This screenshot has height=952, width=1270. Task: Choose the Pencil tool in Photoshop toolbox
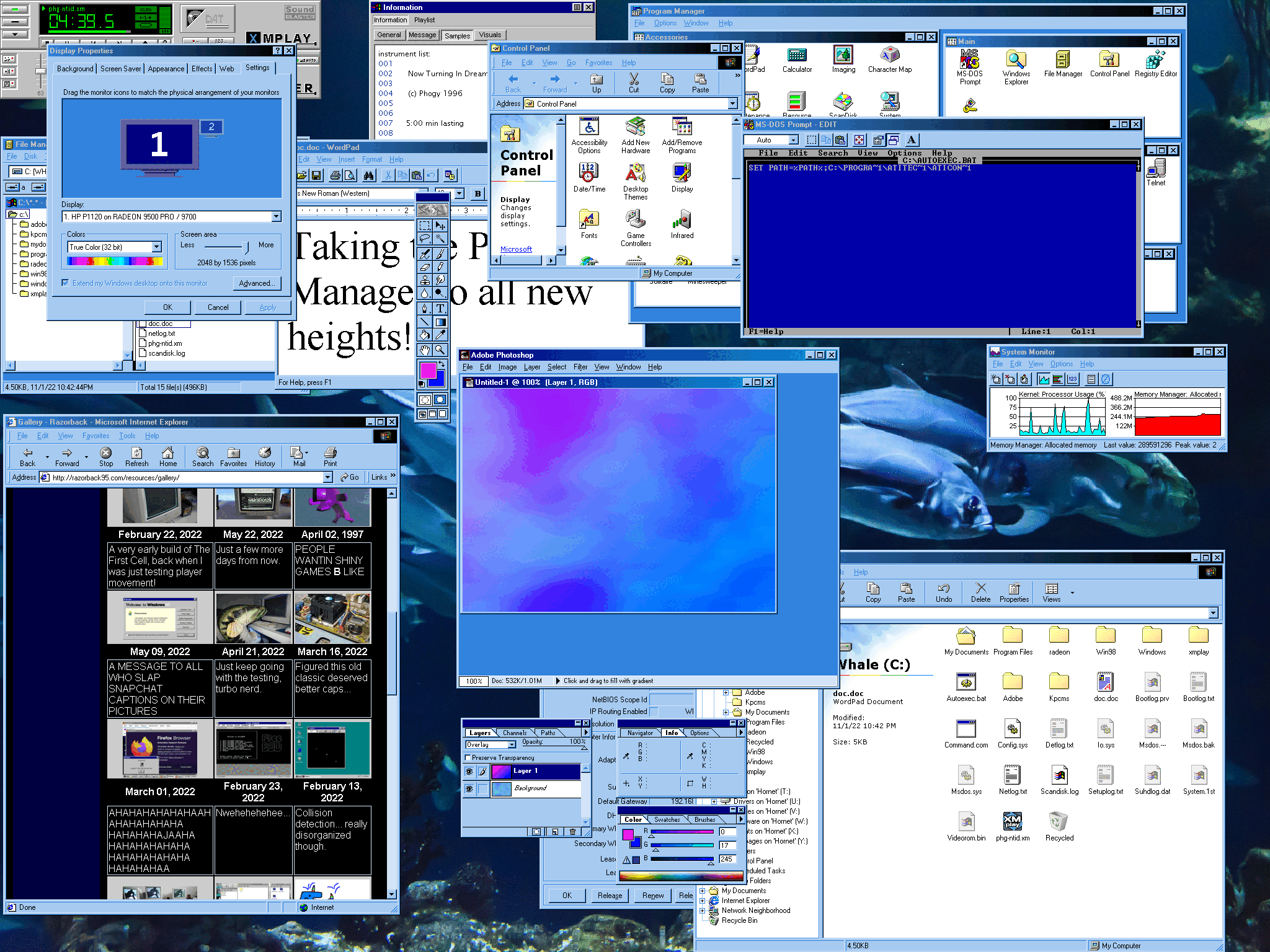coord(440,267)
